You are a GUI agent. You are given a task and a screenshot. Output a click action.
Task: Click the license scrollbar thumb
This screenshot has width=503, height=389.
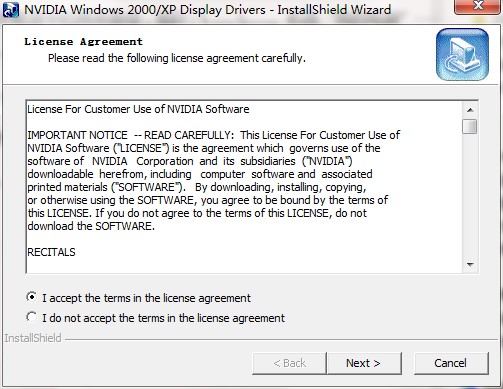pos(470,126)
